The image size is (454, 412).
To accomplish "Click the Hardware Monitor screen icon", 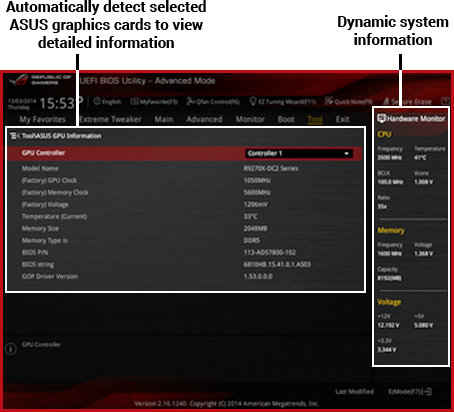I will 381,119.
